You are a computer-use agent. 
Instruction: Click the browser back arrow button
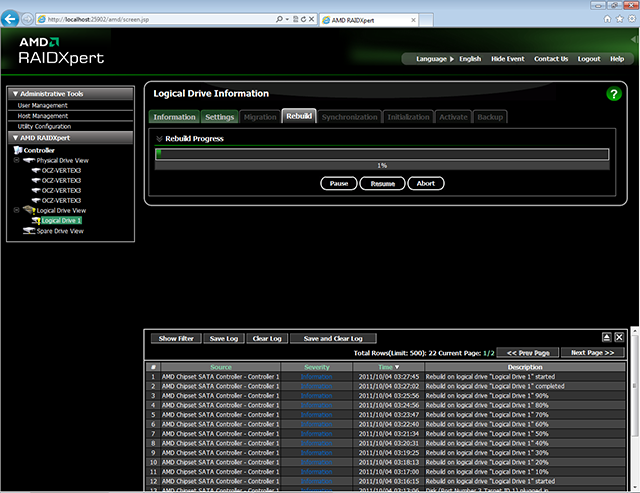tap(10, 19)
